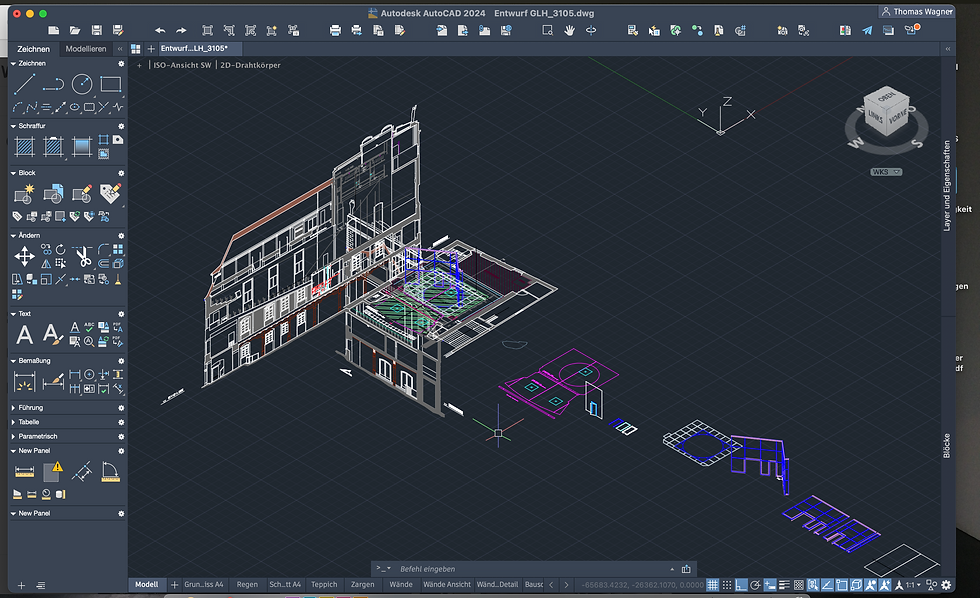
Task: Click ISO-Ansicht SW view control
Action: point(182,65)
